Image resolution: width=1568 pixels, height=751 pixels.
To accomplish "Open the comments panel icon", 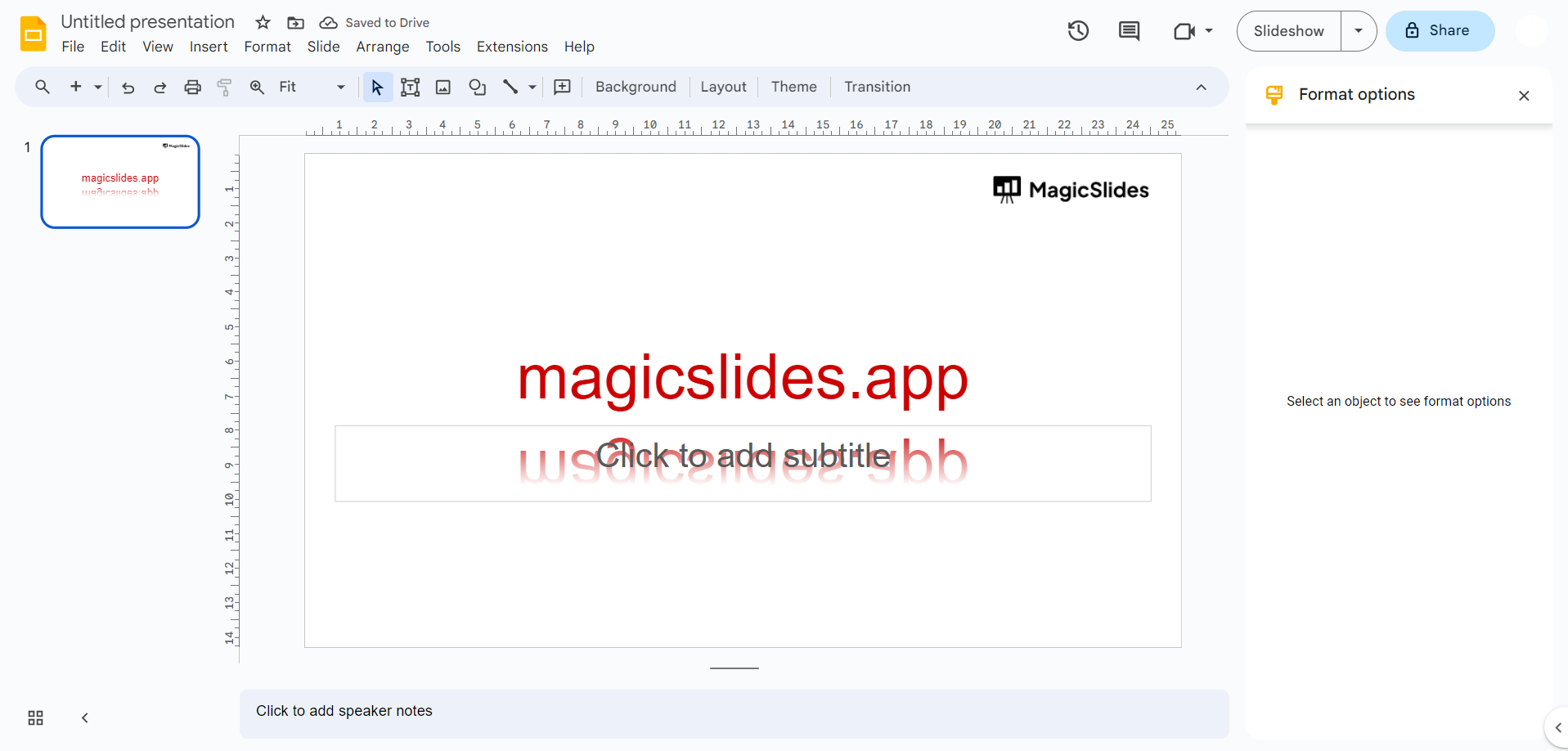I will (x=1129, y=31).
